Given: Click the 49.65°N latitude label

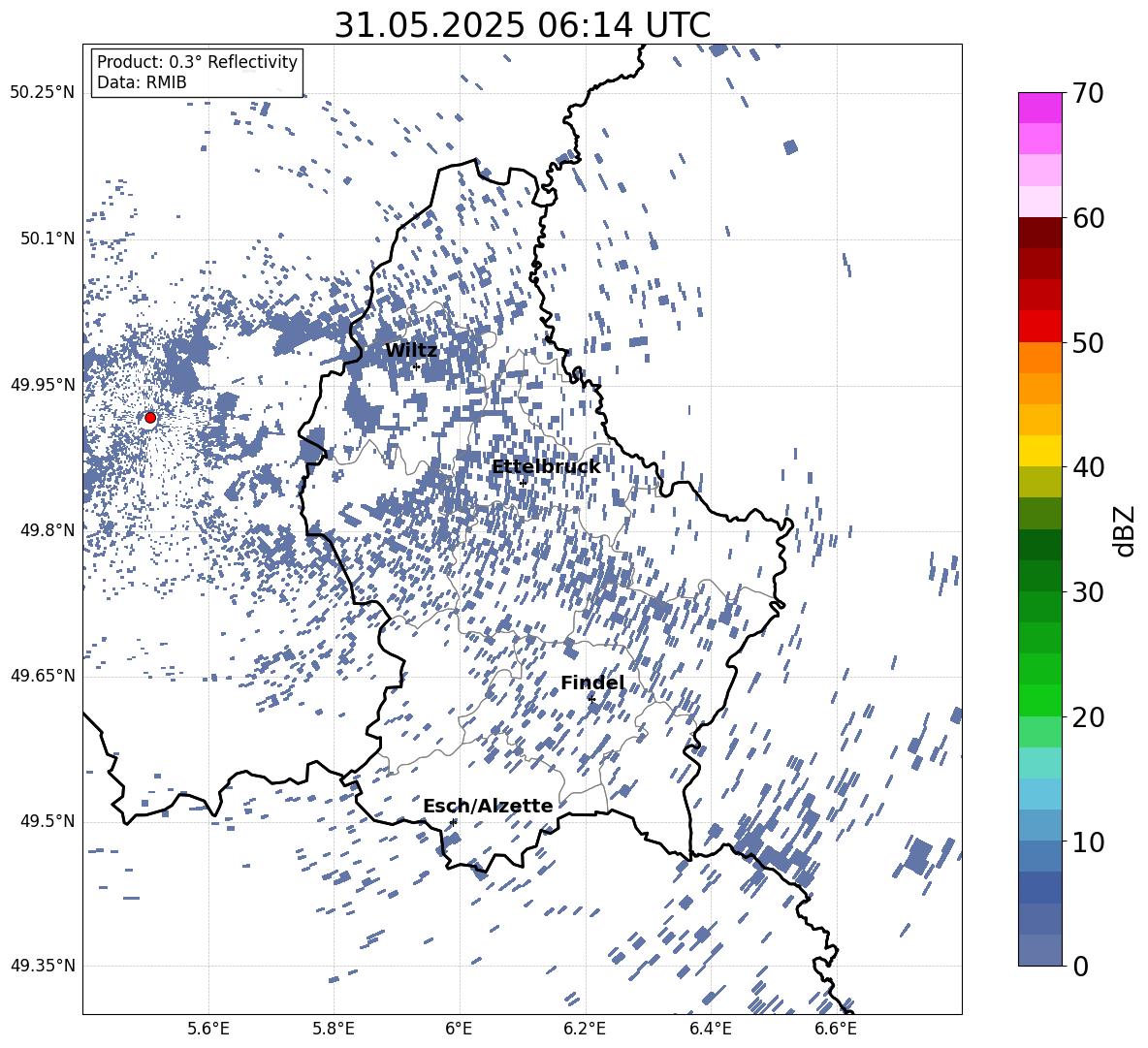Looking at the screenshot, I should [43, 675].
